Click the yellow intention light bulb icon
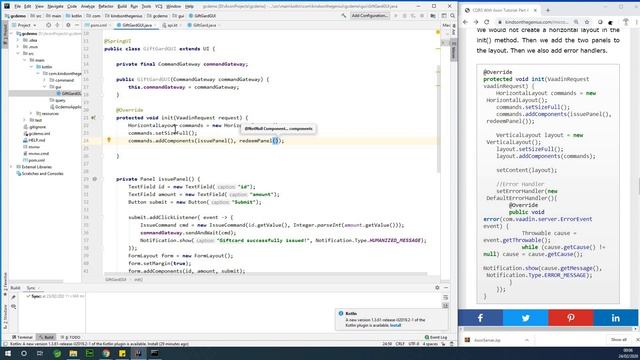The height and width of the screenshot is (360, 640). (x=109, y=140)
